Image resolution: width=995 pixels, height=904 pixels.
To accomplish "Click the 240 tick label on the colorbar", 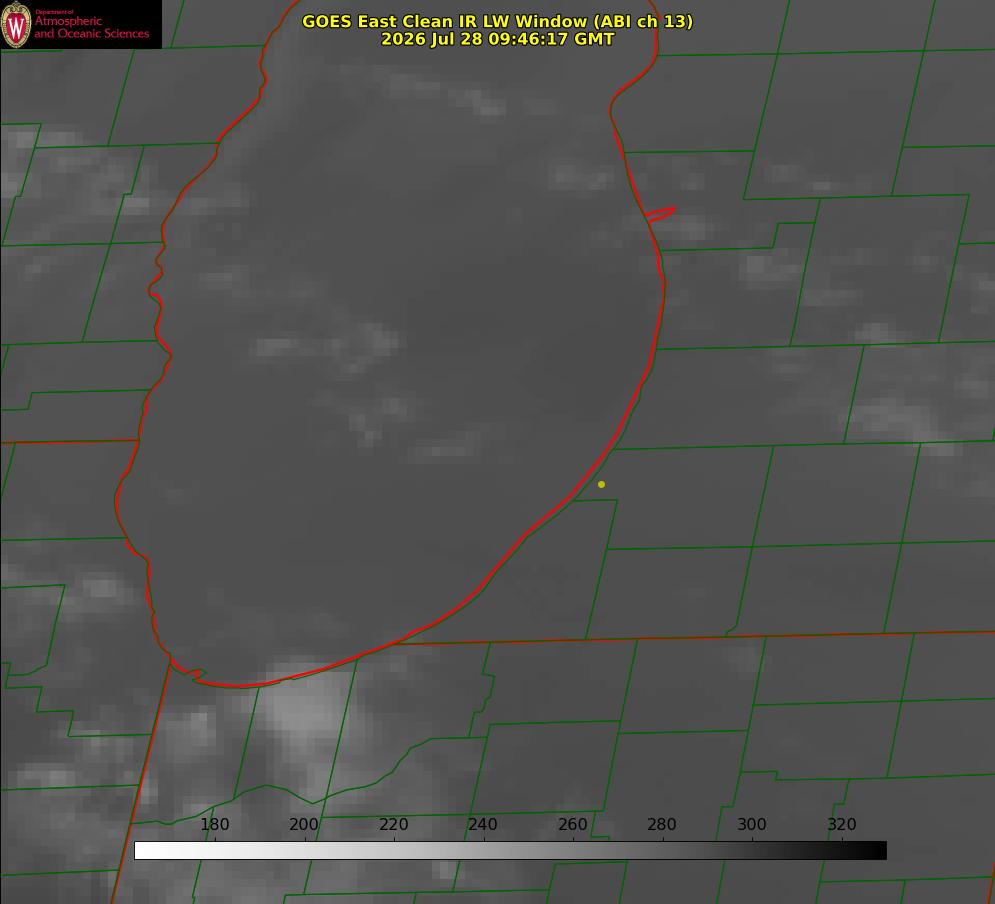I will pyautogui.click(x=483, y=824).
